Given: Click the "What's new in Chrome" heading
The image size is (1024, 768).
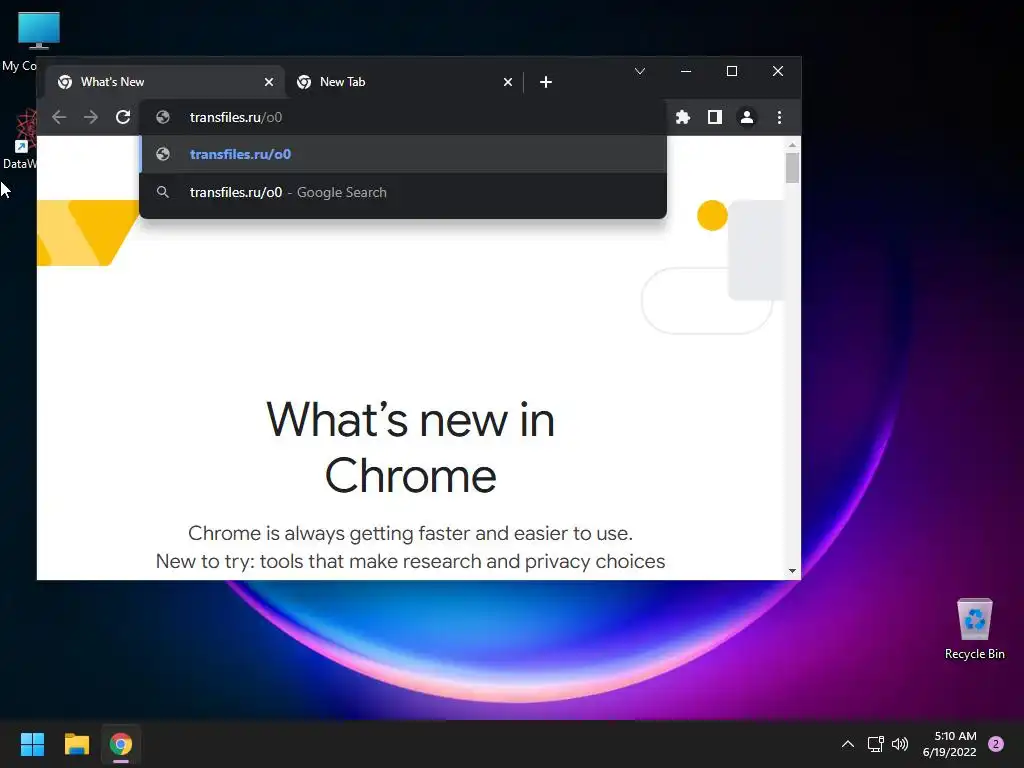Looking at the screenshot, I should click(411, 447).
